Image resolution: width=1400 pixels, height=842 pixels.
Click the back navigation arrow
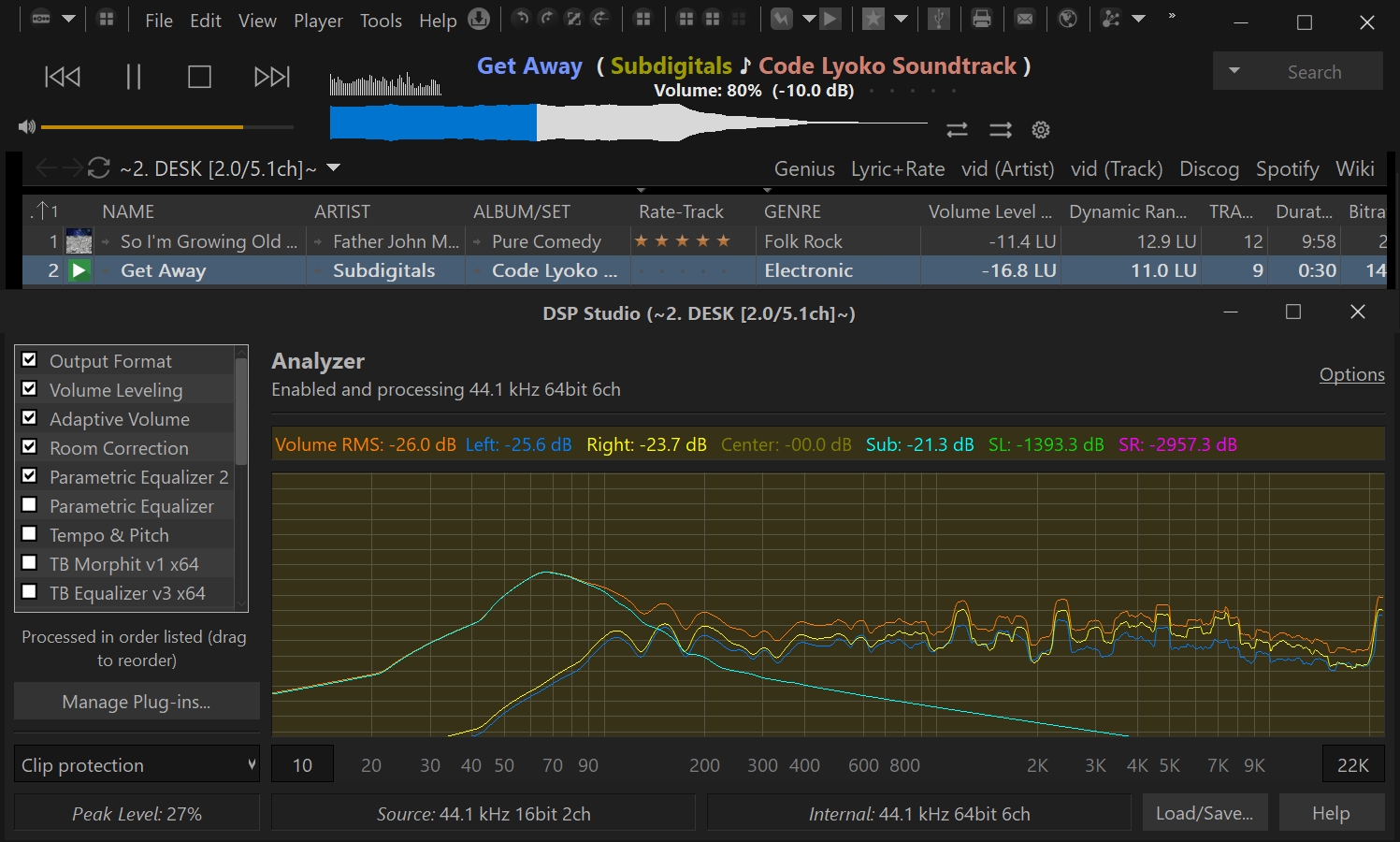(45, 168)
